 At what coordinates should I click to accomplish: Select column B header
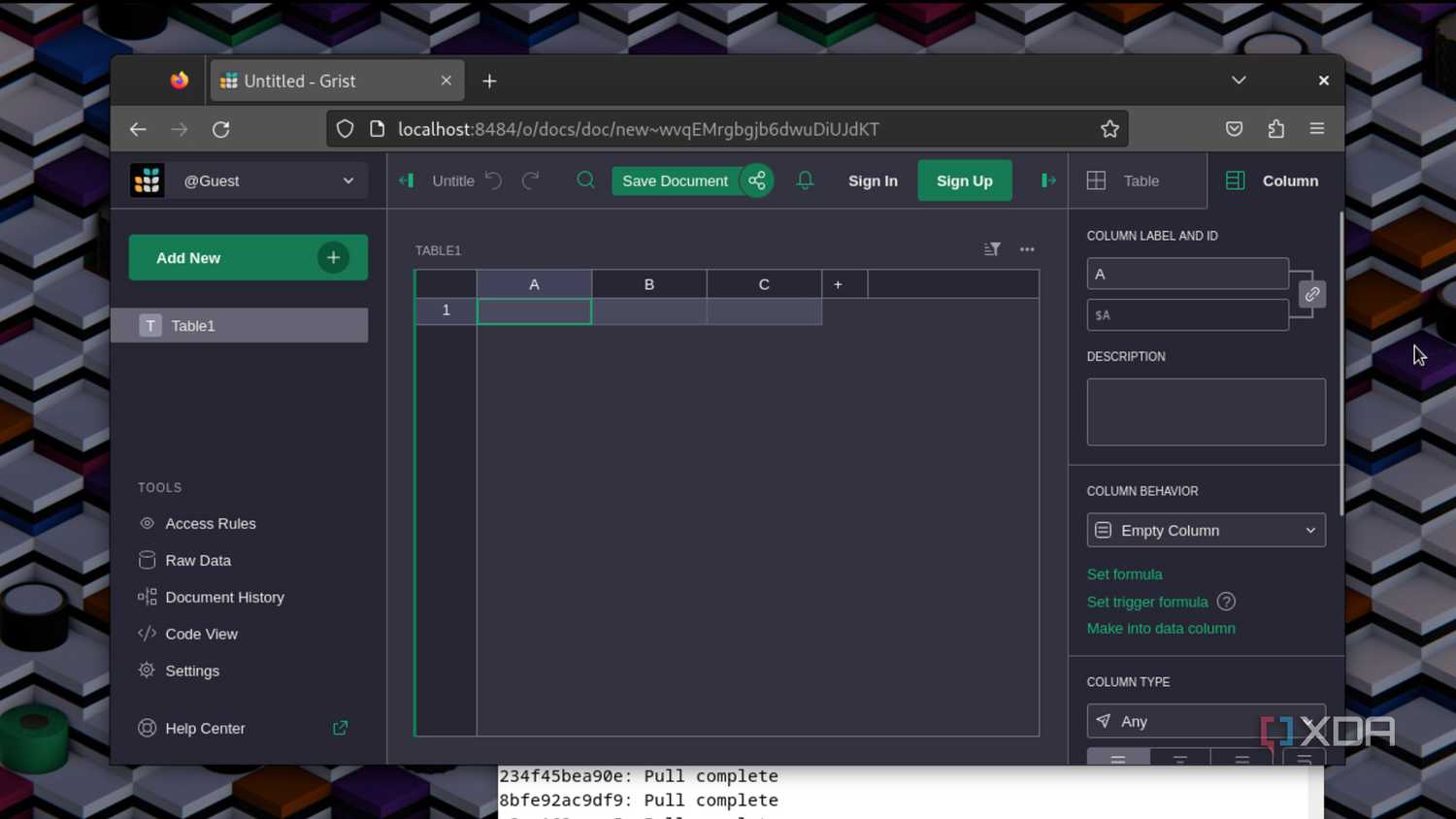648,284
